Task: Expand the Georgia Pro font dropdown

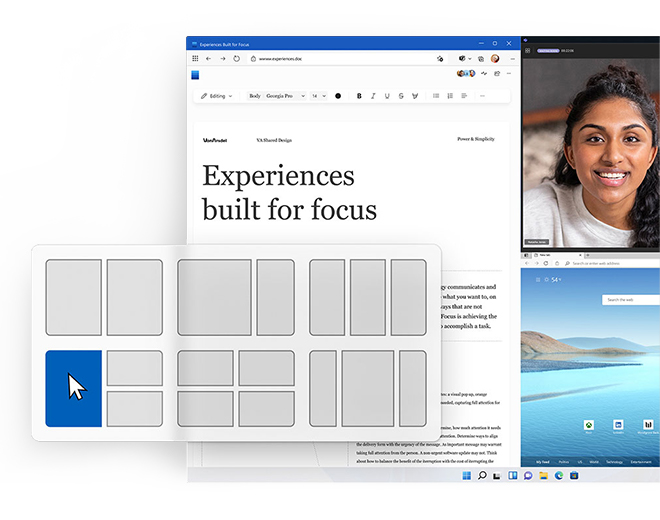Action: tap(284, 96)
